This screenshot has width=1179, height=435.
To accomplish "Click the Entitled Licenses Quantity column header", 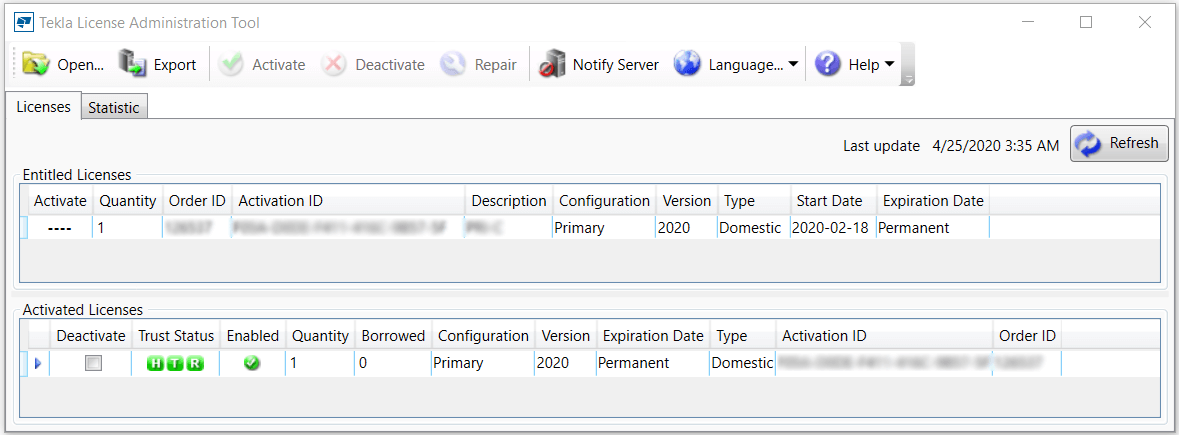I will point(128,201).
